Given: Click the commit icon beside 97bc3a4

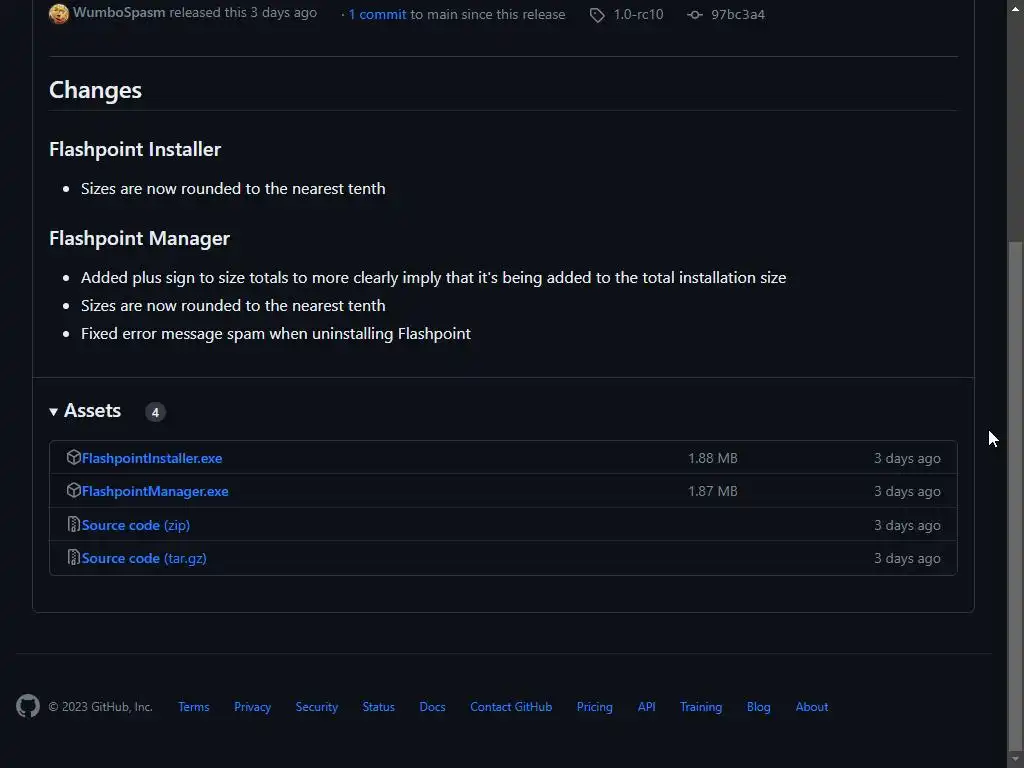Looking at the screenshot, I should (695, 15).
